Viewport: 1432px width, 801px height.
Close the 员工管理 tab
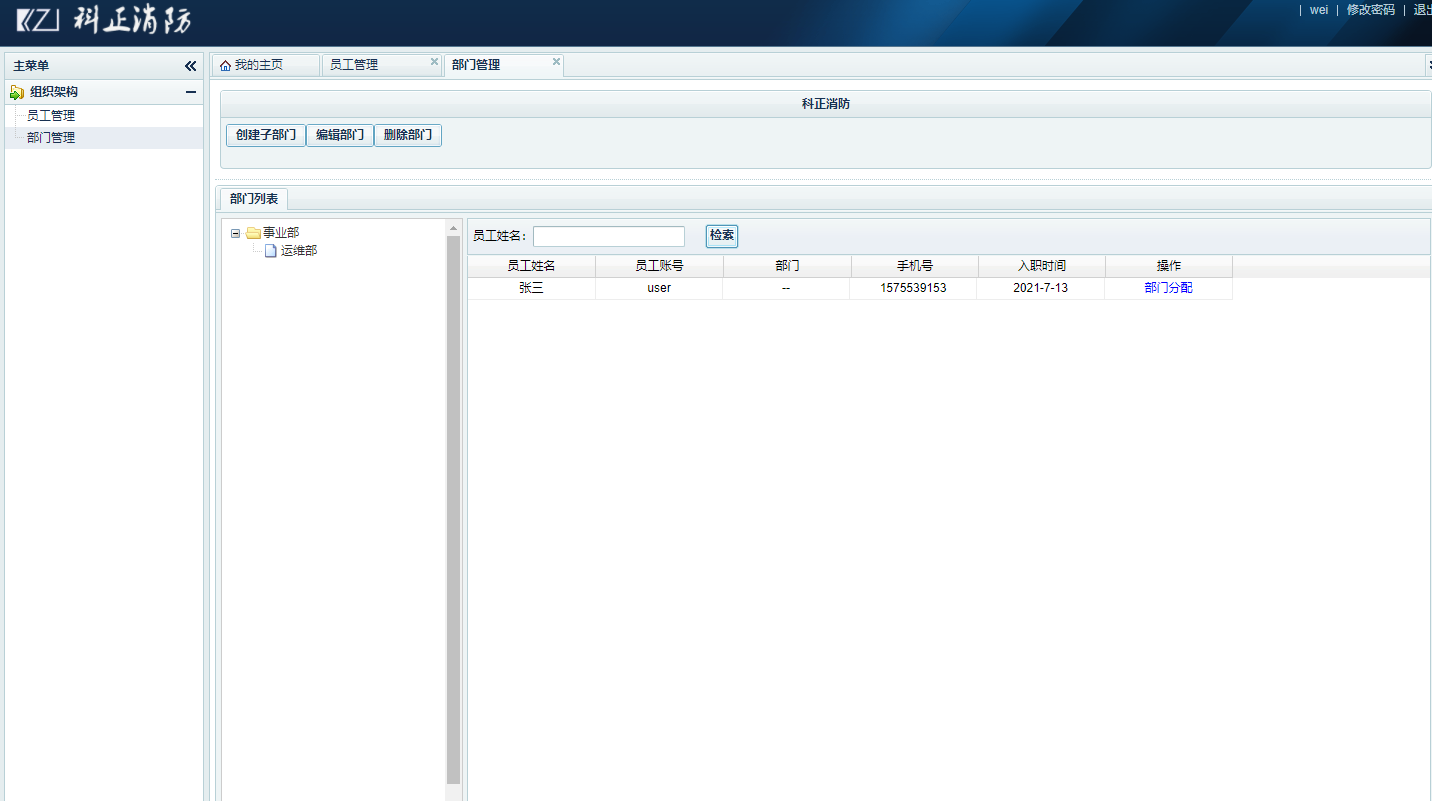coord(434,62)
